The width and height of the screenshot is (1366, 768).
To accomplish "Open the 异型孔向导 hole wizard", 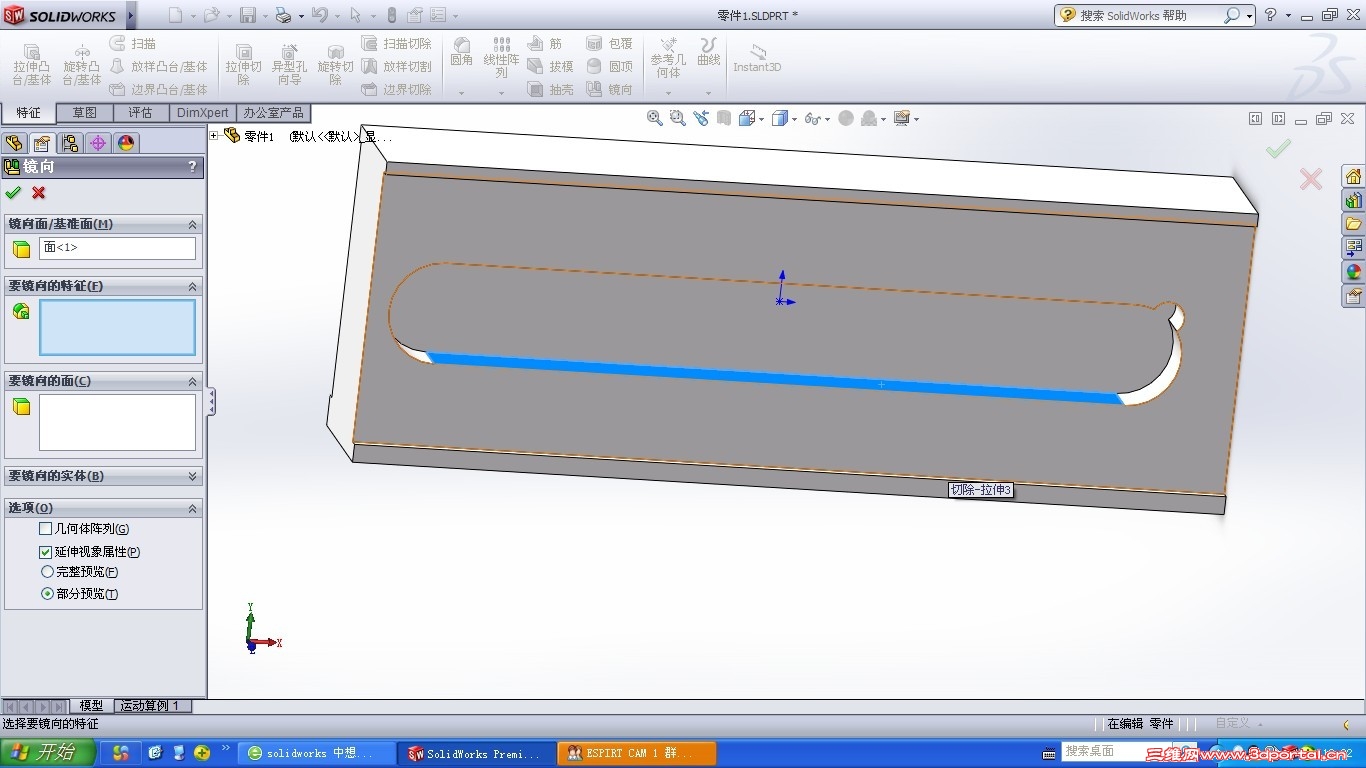I will [x=289, y=65].
